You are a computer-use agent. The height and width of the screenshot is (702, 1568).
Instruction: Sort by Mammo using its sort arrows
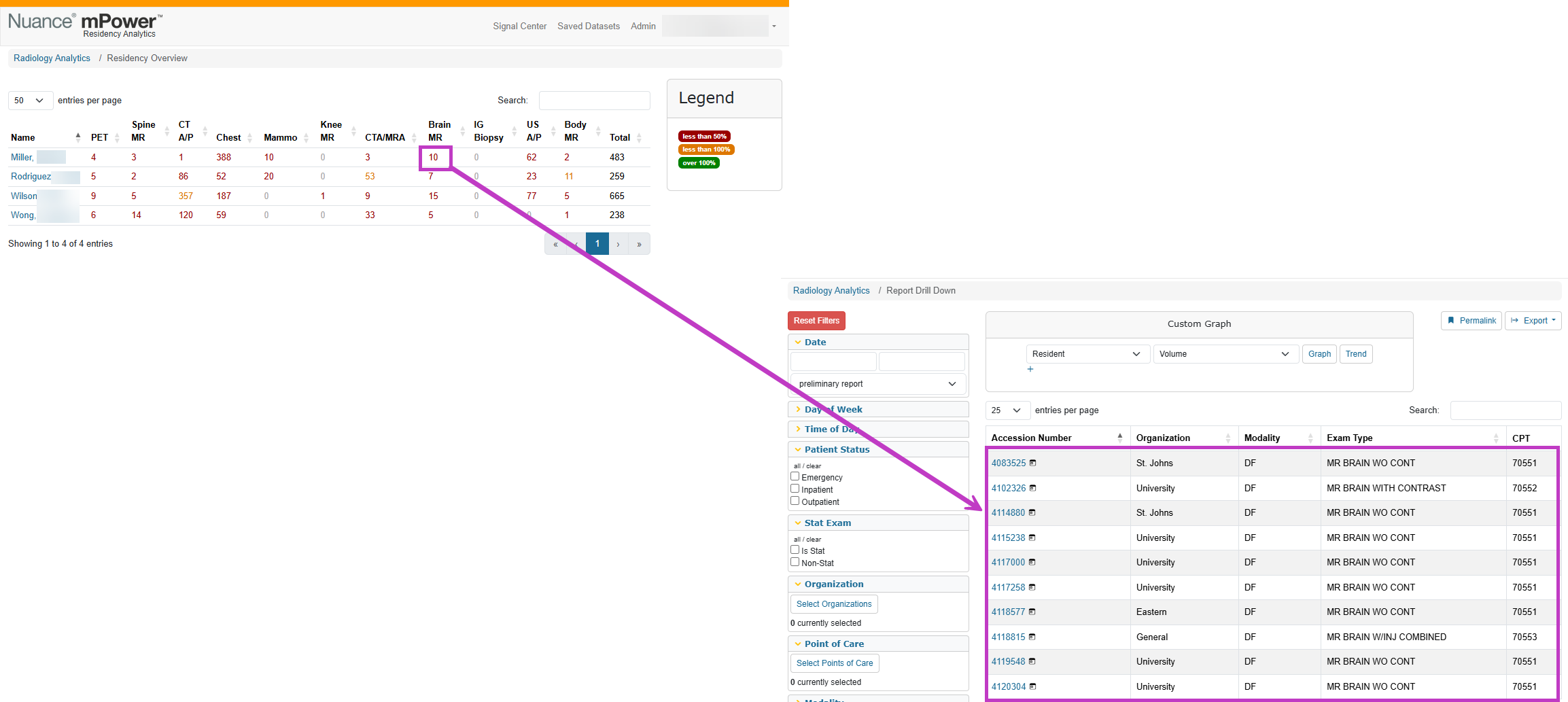[x=306, y=137]
